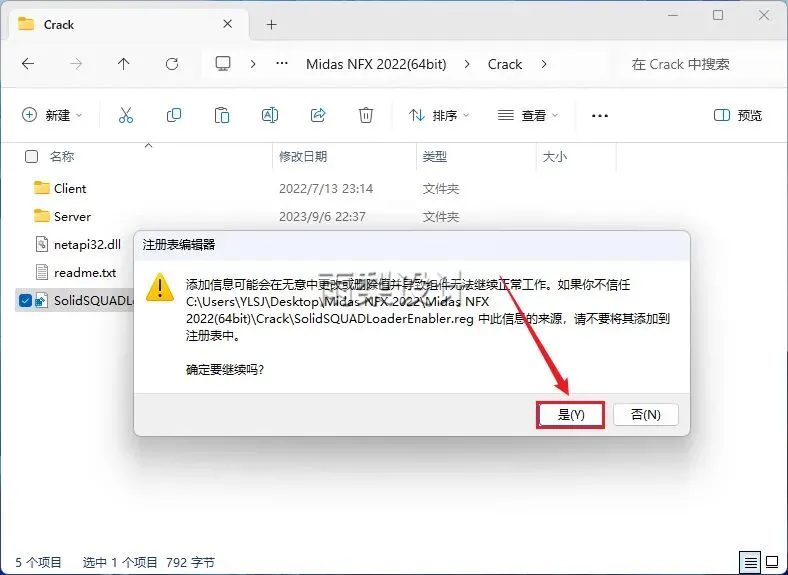
Task: Select the netapi32.dll file icon
Action: click(x=42, y=244)
